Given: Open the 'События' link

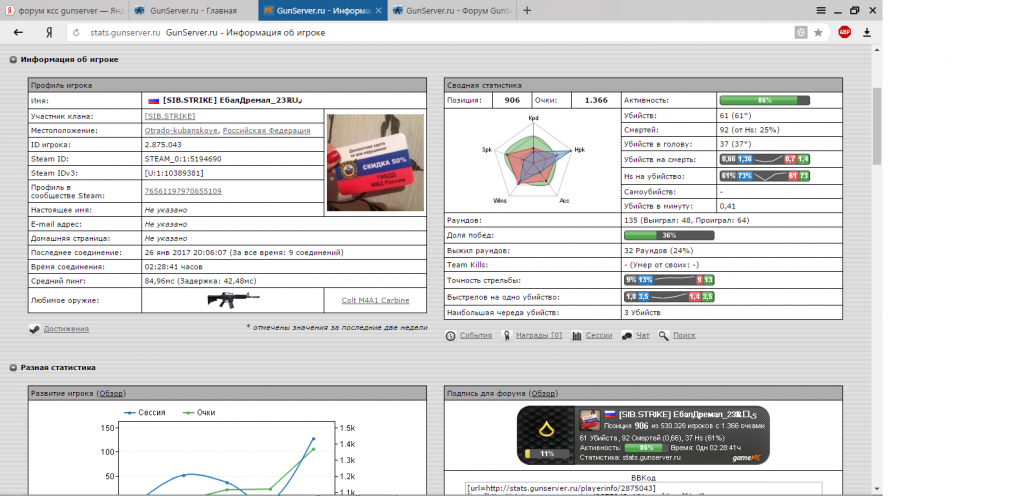Looking at the screenshot, I should (475, 336).
